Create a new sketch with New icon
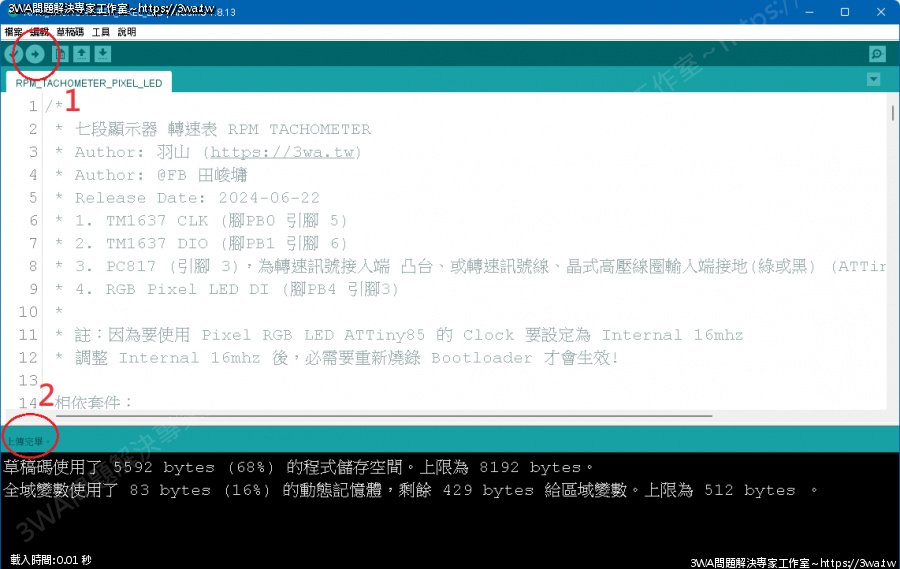This screenshot has width=900, height=569. click(61, 54)
